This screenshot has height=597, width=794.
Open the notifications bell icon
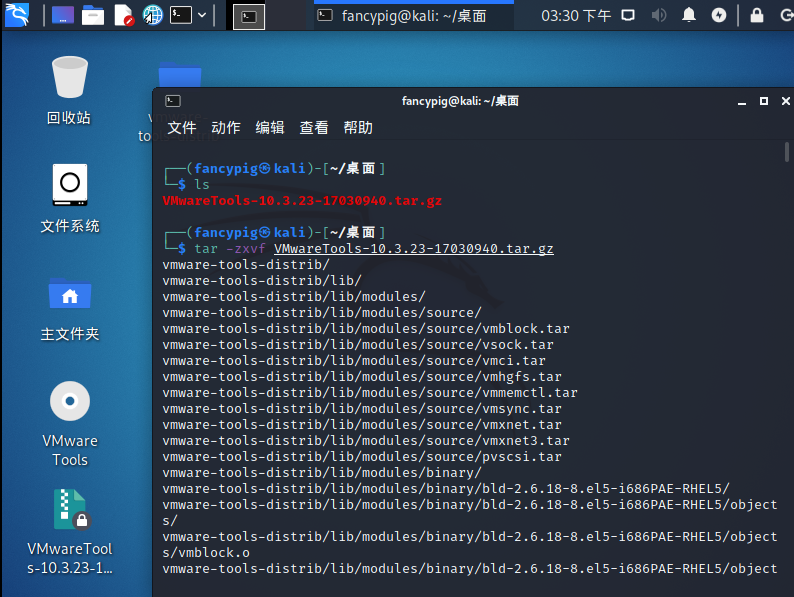click(689, 15)
